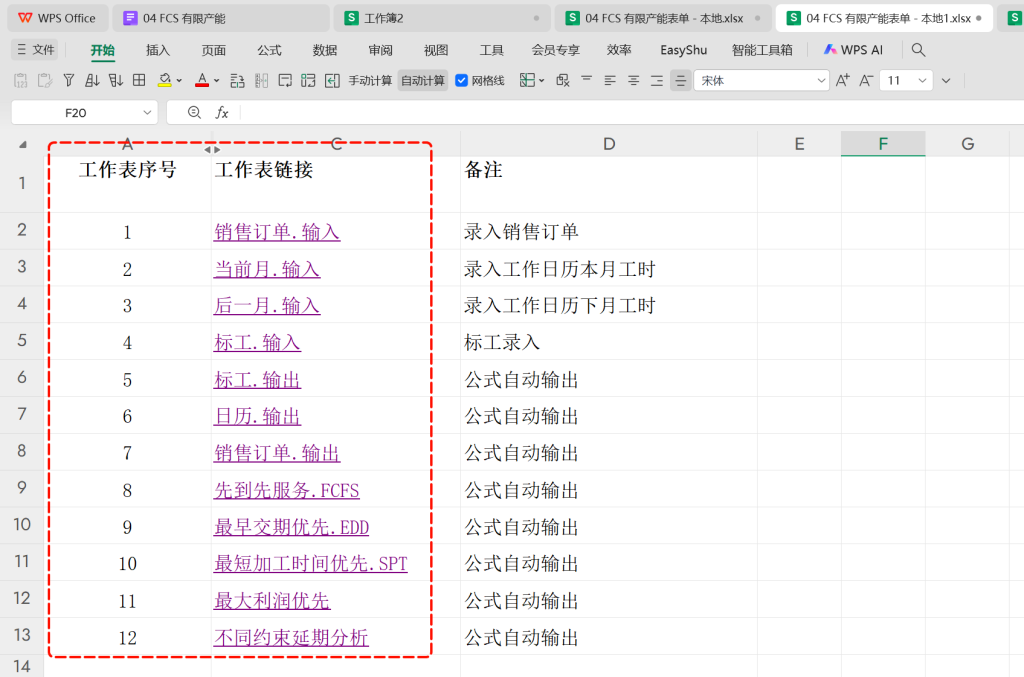Screen dimensions: 1024x677
Task: Increase font size with A+ icon
Action: [x=842, y=80]
